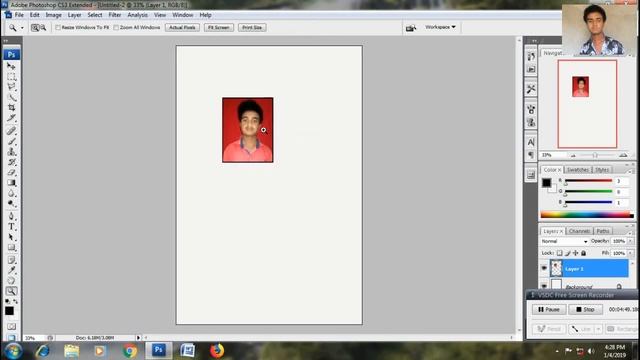Viewport: 640px width, 360px height.
Task: Select the Pen tool
Action: coord(11,216)
